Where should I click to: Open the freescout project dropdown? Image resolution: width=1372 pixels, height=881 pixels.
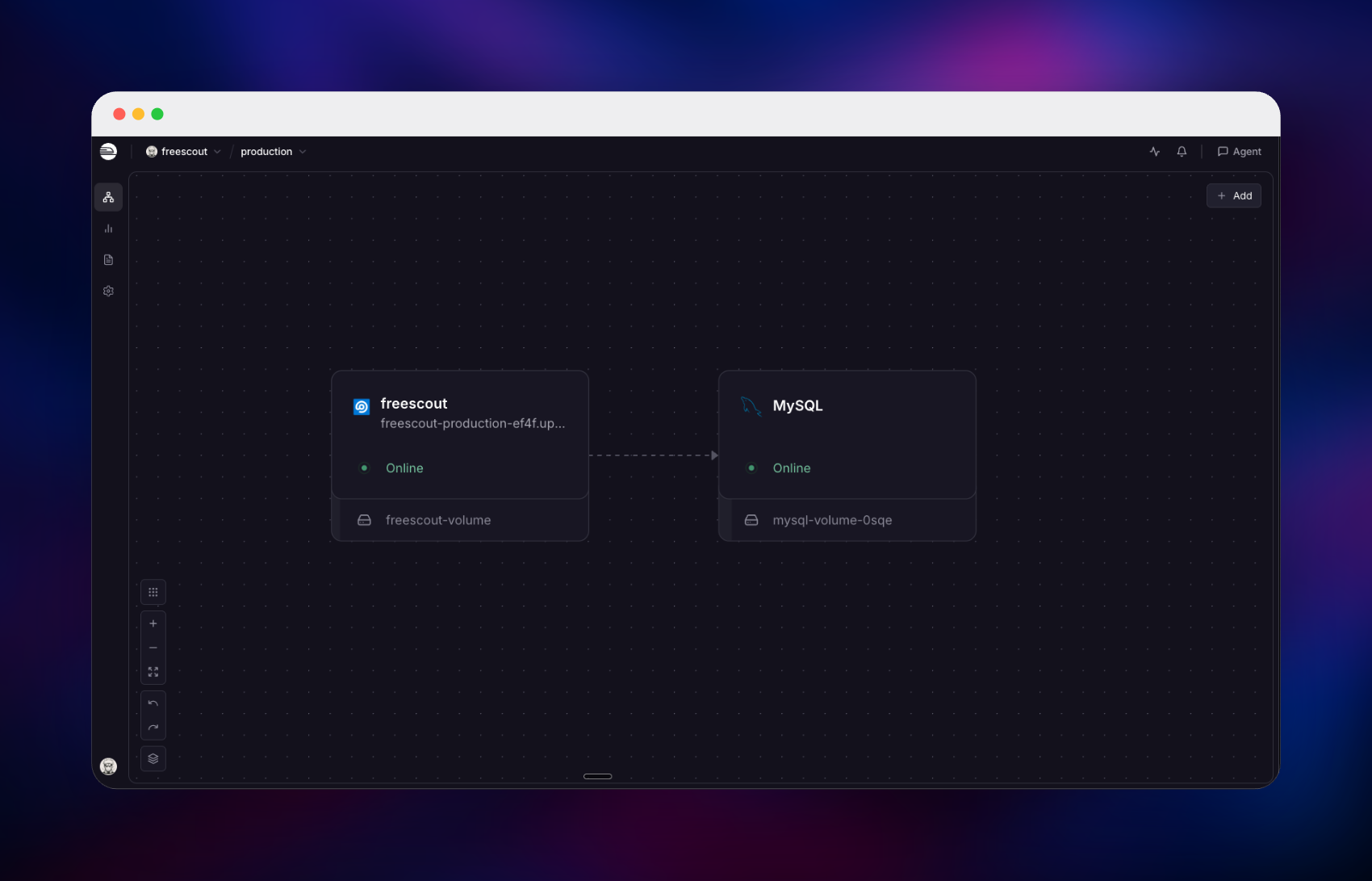point(183,152)
